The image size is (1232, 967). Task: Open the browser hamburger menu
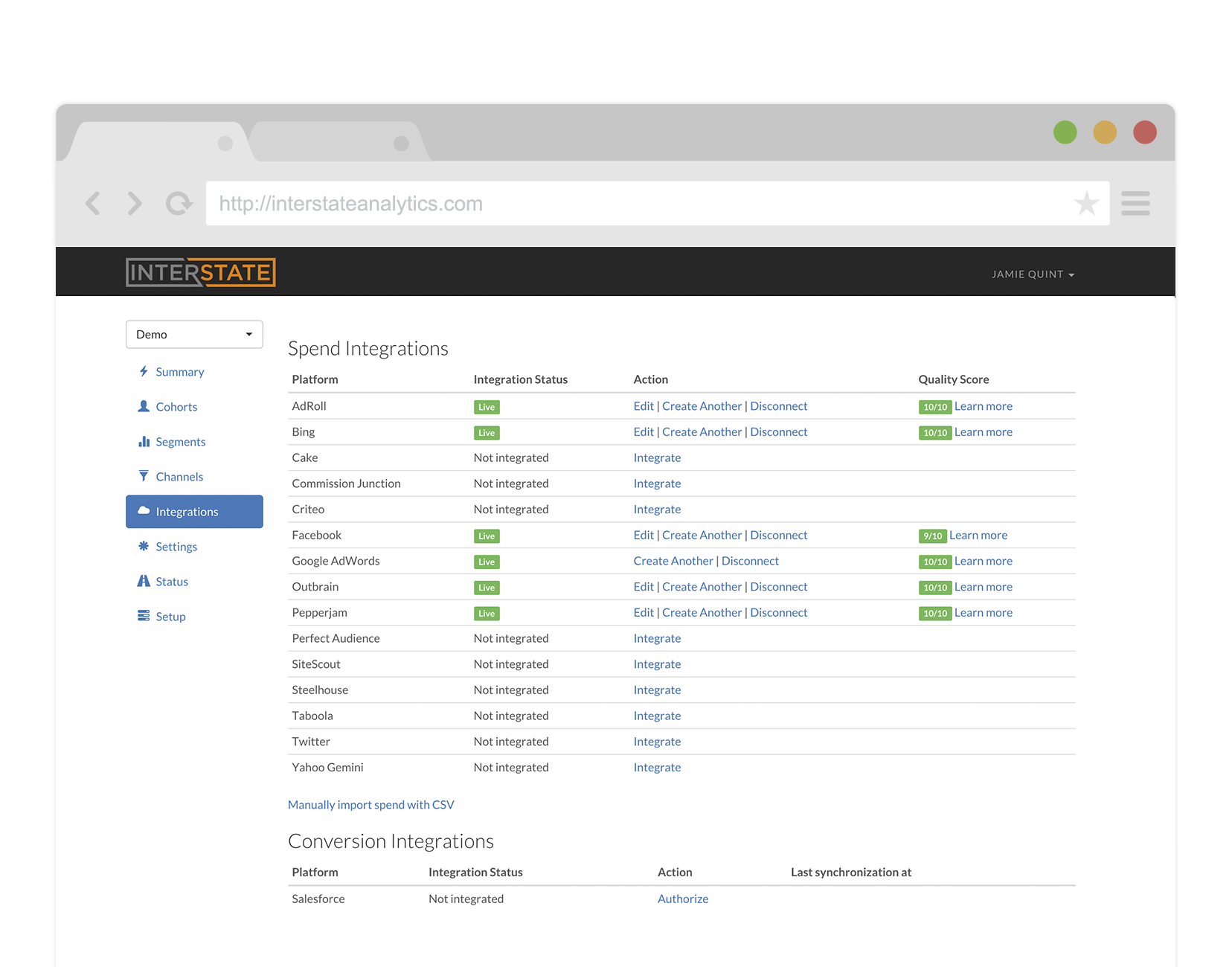pos(1135,203)
